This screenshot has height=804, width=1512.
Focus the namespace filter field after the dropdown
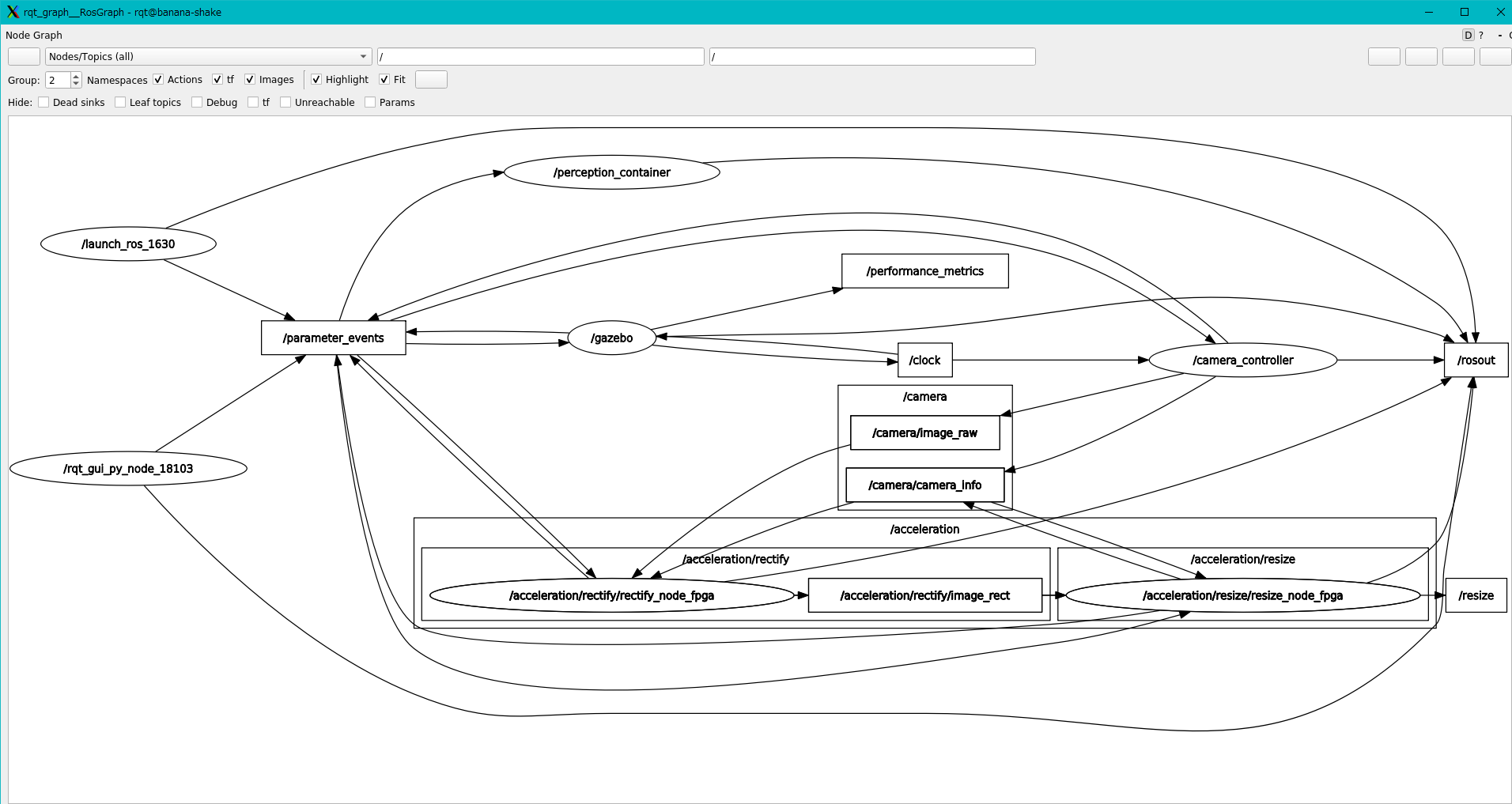(540, 56)
